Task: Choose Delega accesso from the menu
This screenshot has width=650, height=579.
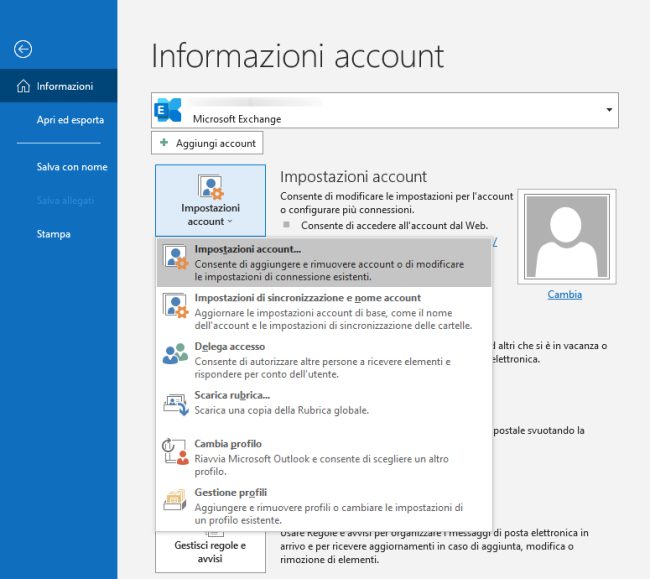Action: pos(324,360)
